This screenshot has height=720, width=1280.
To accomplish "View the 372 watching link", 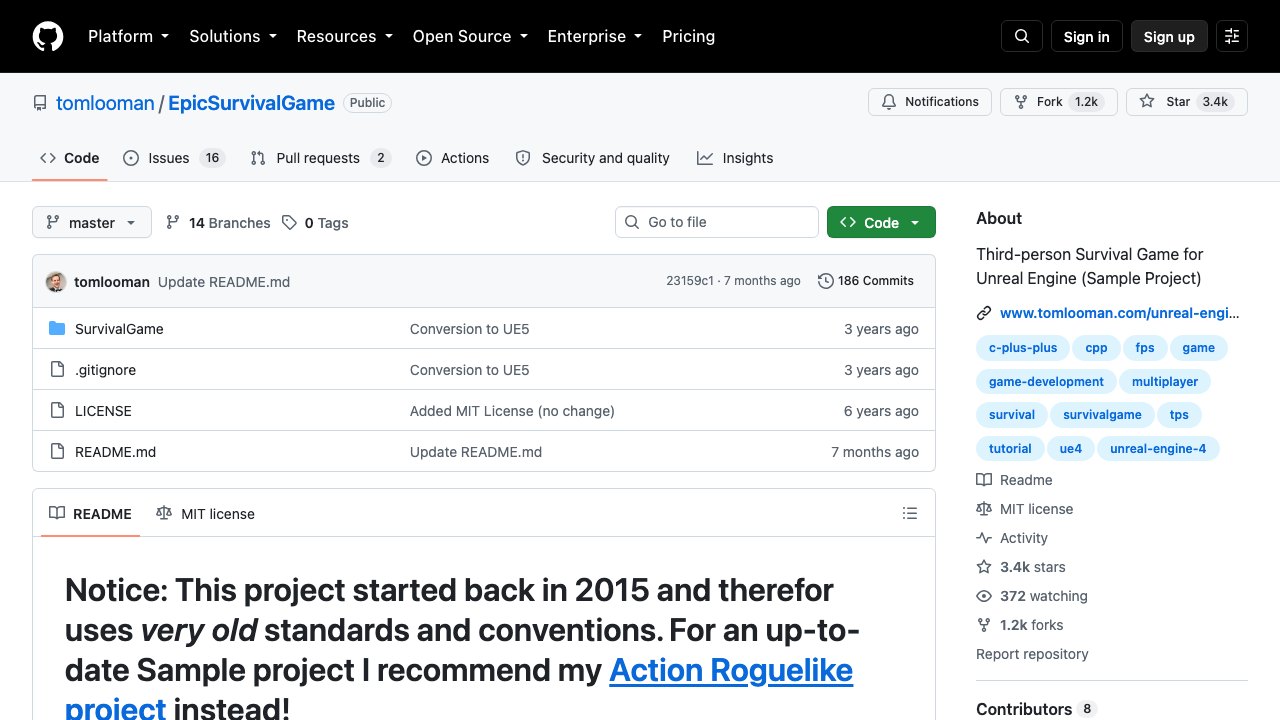I will 1032,596.
